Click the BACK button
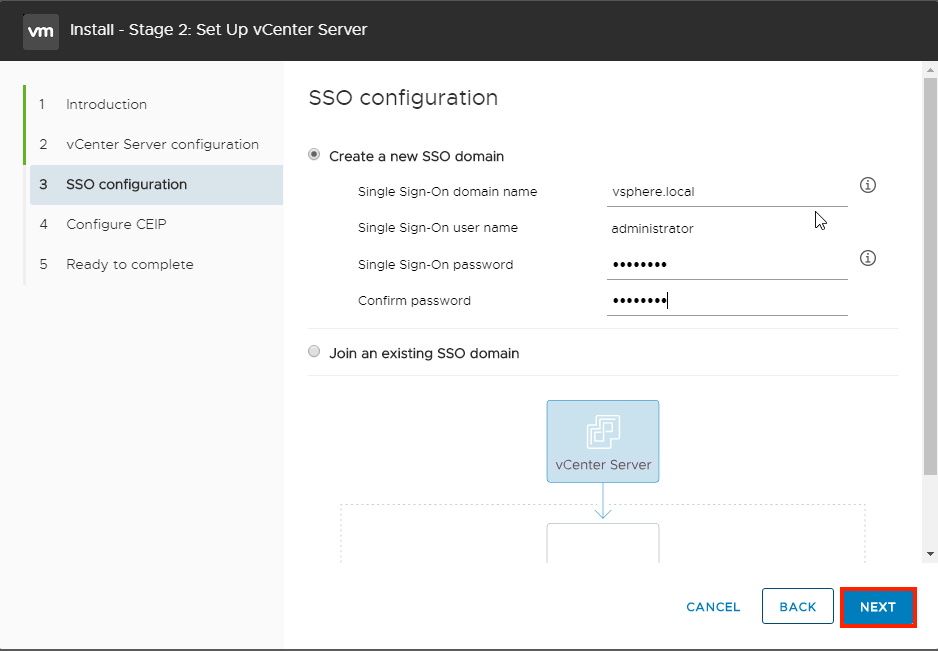This screenshot has height=651, width=938. pyautogui.click(x=797, y=606)
